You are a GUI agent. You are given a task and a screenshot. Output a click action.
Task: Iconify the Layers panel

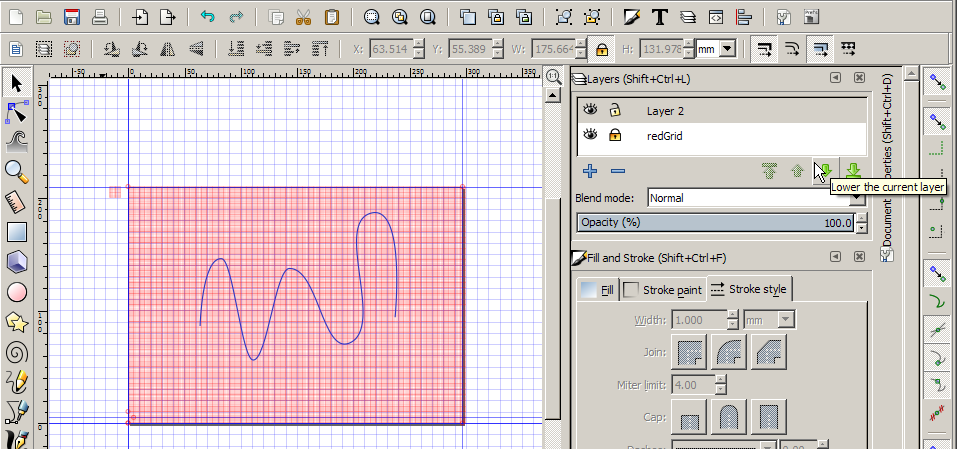point(835,78)
